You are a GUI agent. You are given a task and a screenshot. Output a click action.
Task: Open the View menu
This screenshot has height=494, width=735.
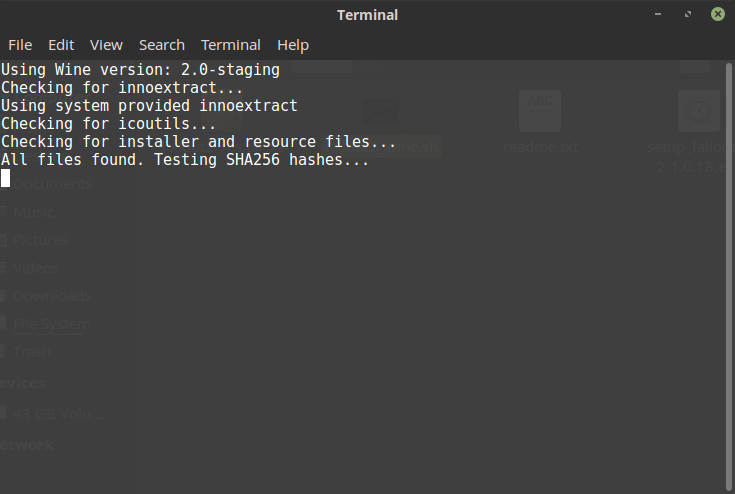pyautogui.click(x=106, y=45)
